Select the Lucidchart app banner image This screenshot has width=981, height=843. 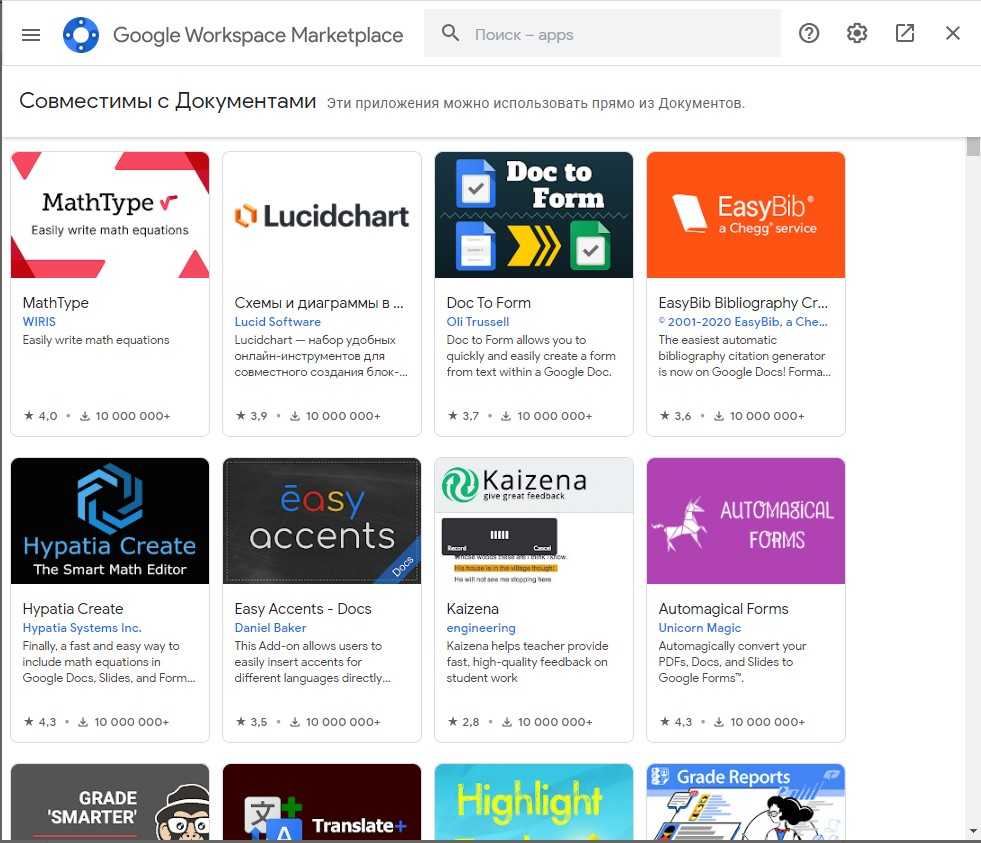322,215
